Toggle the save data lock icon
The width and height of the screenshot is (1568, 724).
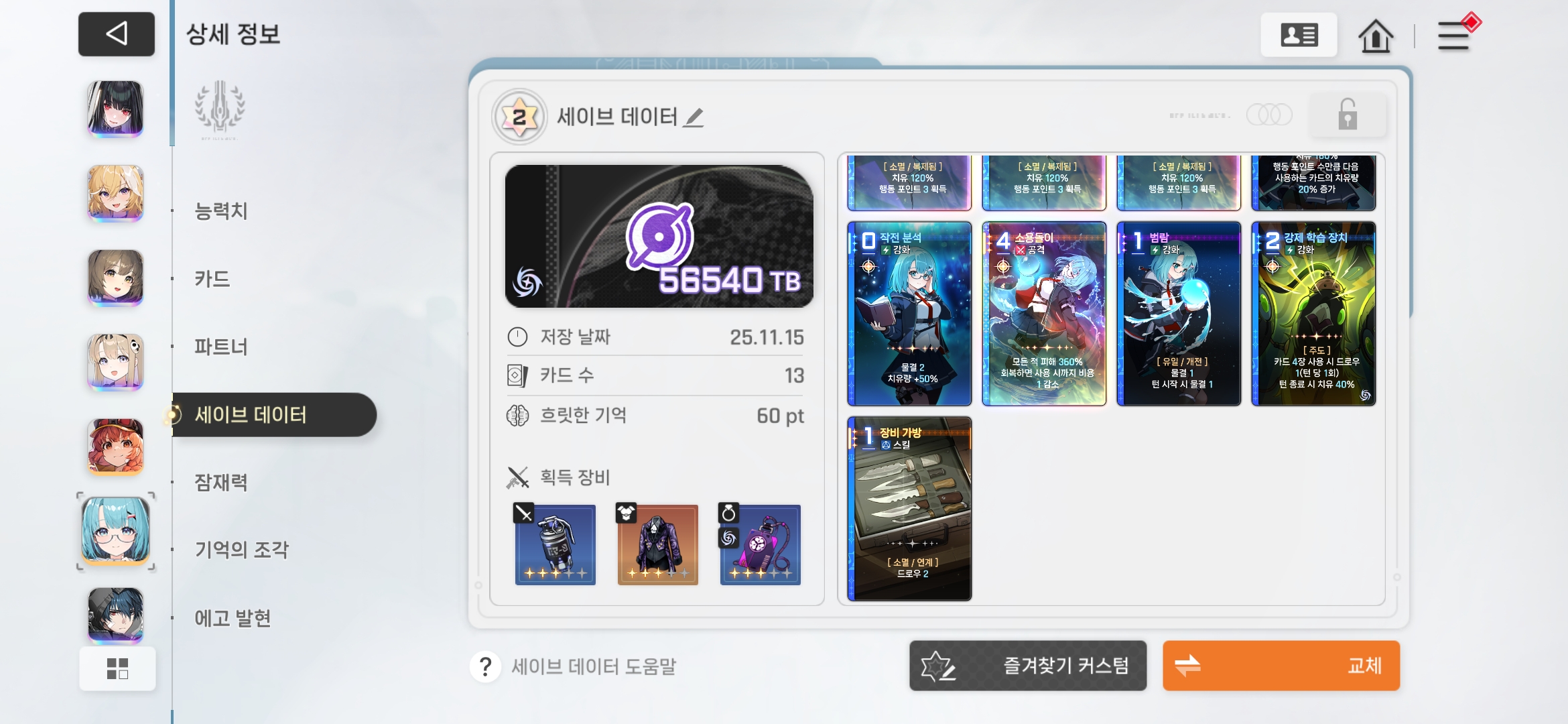(1348, 115)
